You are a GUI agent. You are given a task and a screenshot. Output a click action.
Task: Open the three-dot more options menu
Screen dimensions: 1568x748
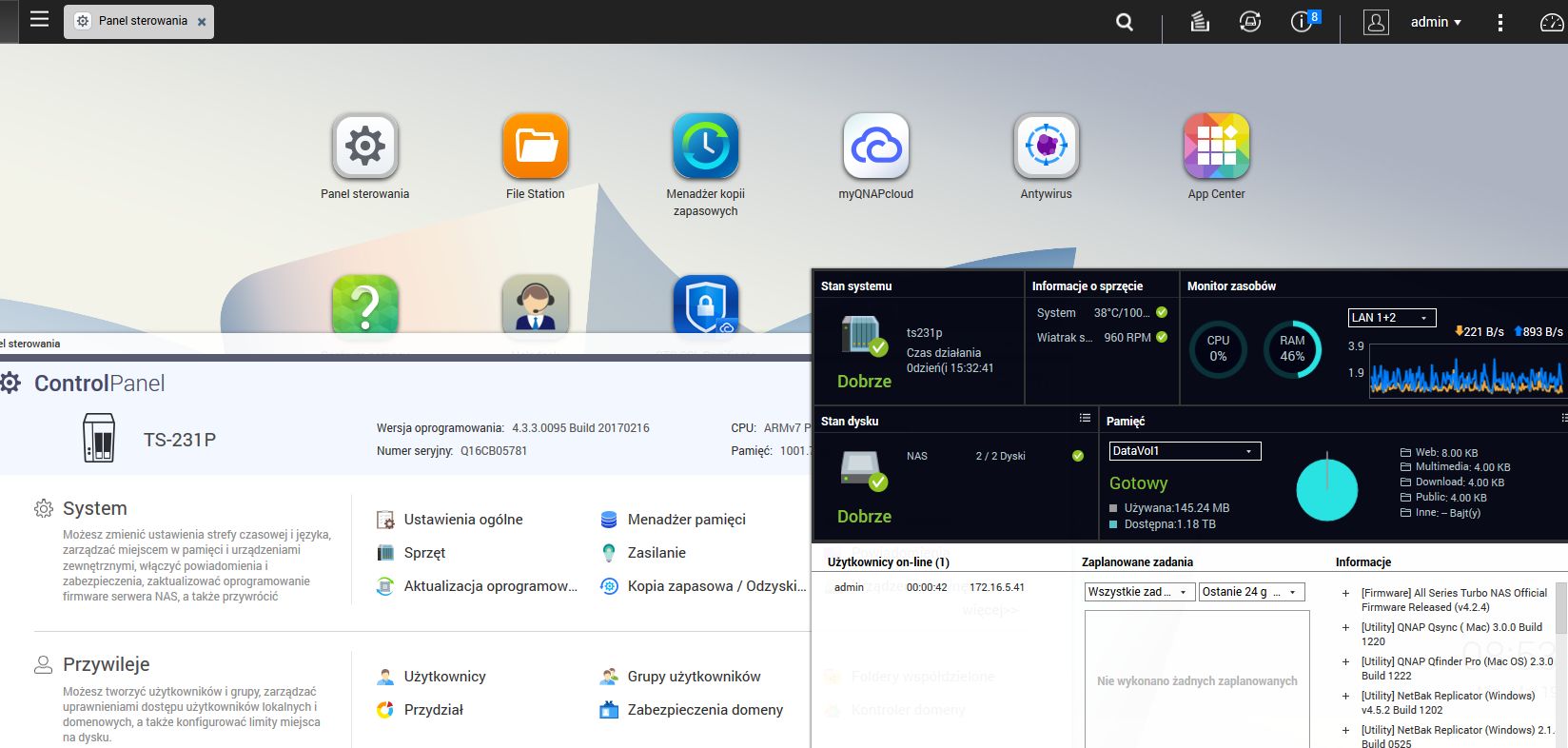point(1500,22)
